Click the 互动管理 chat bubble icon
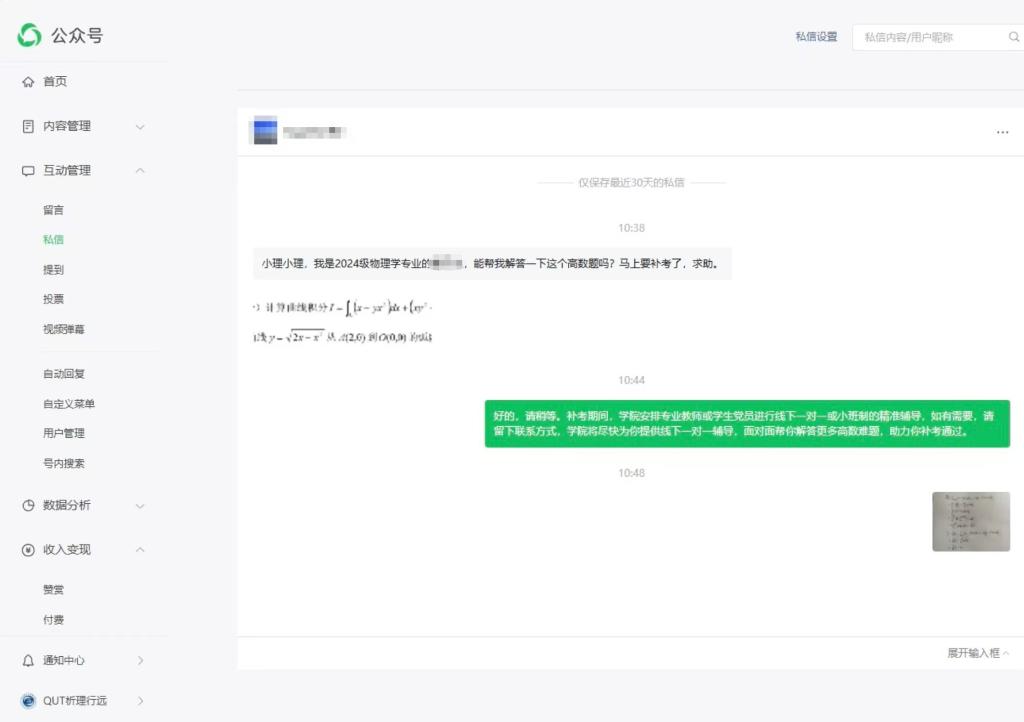This screenshot has height=722, width=1024. click(x=28, y=171)
